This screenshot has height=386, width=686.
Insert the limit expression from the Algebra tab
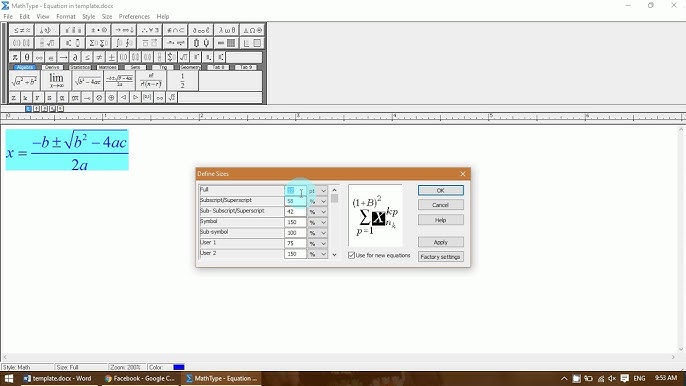(x=56, y=81)
